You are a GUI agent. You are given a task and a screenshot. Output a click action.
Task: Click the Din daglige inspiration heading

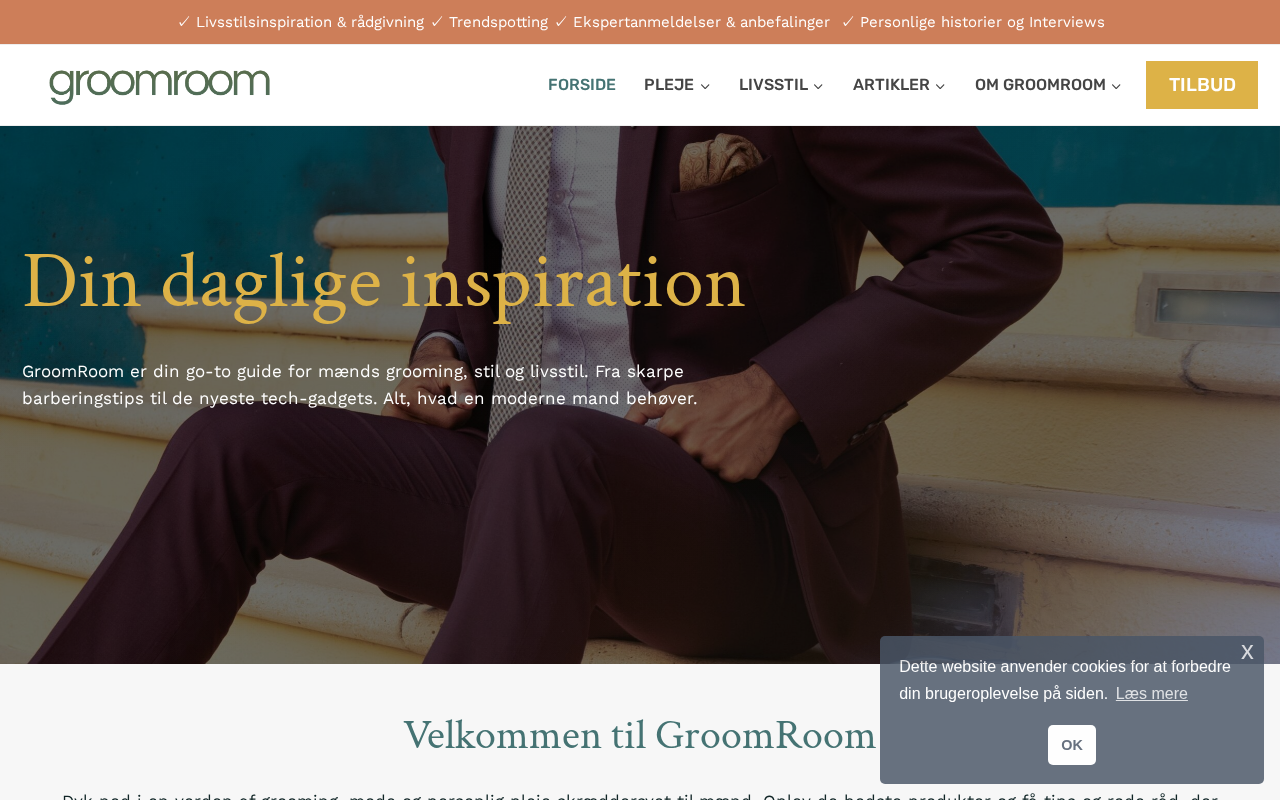coord(383,282)
